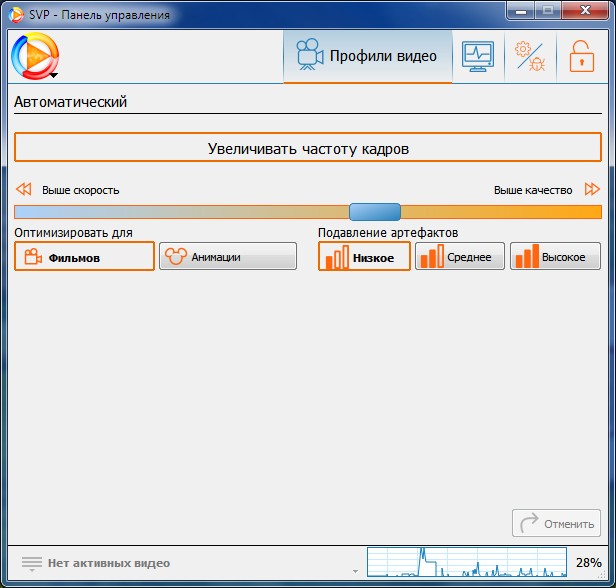Click the 'Выше качество' forward arrows icon
The image size is (616, 588).
point(592,189)
